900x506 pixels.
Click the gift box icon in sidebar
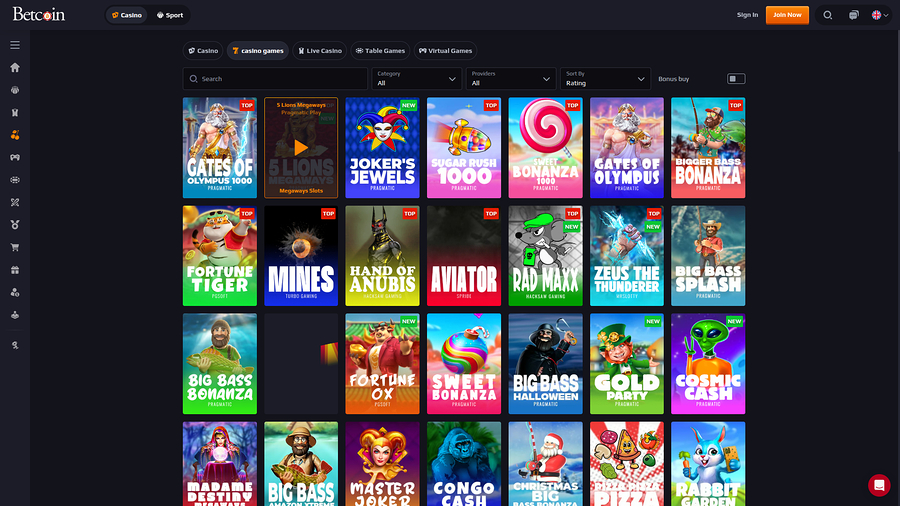pyautogui.click(x=15, y=270)
